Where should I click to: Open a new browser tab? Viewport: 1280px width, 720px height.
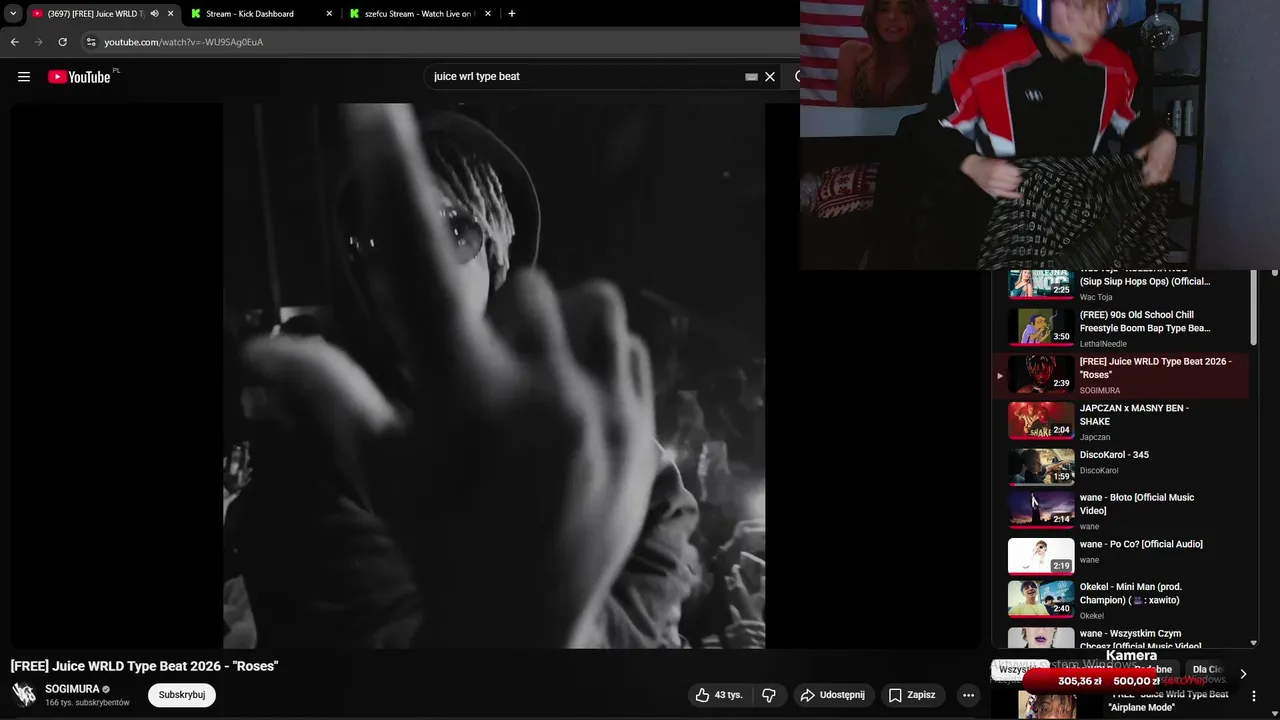(512, 14)
